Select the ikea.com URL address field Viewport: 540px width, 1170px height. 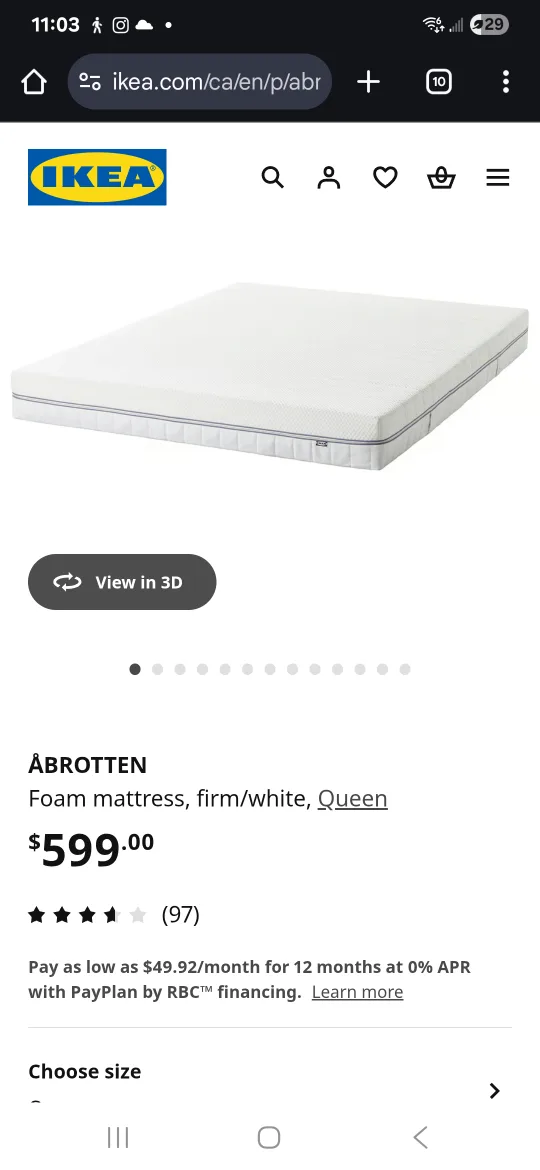[200, 82]
